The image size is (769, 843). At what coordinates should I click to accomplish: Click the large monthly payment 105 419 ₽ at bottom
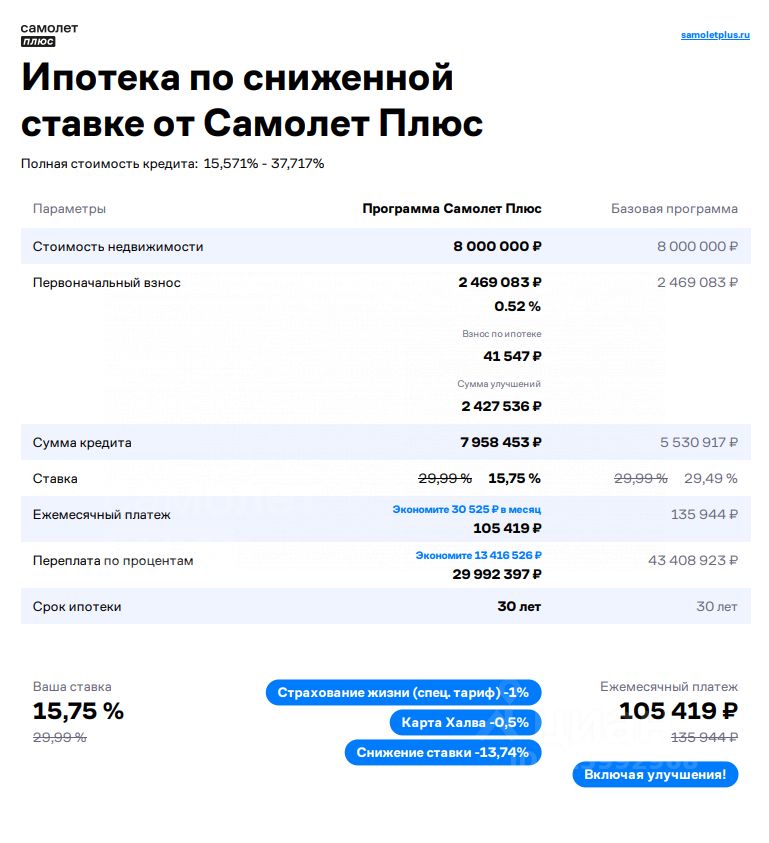678,711
